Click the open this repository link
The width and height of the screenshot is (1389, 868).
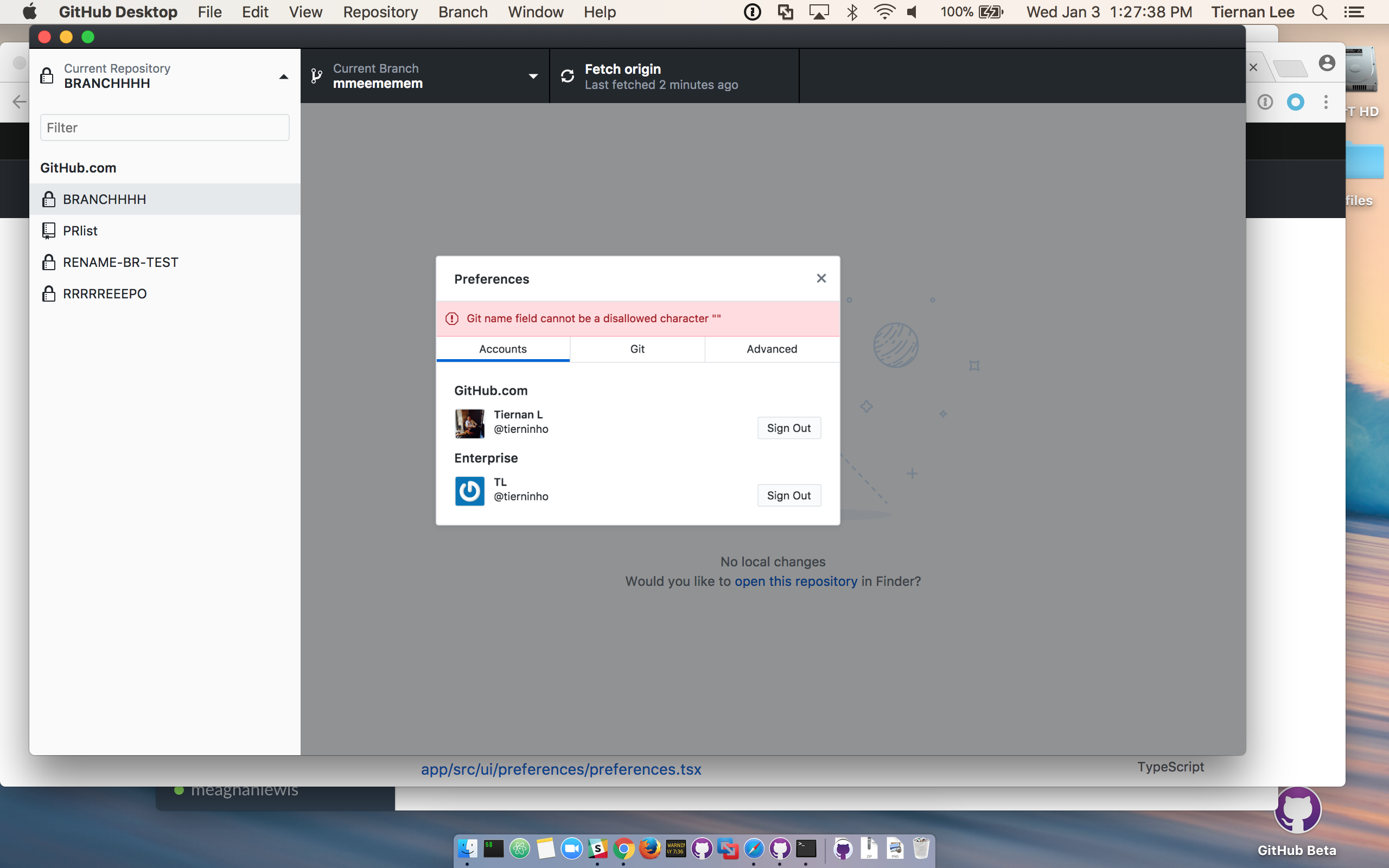[796, 581]
